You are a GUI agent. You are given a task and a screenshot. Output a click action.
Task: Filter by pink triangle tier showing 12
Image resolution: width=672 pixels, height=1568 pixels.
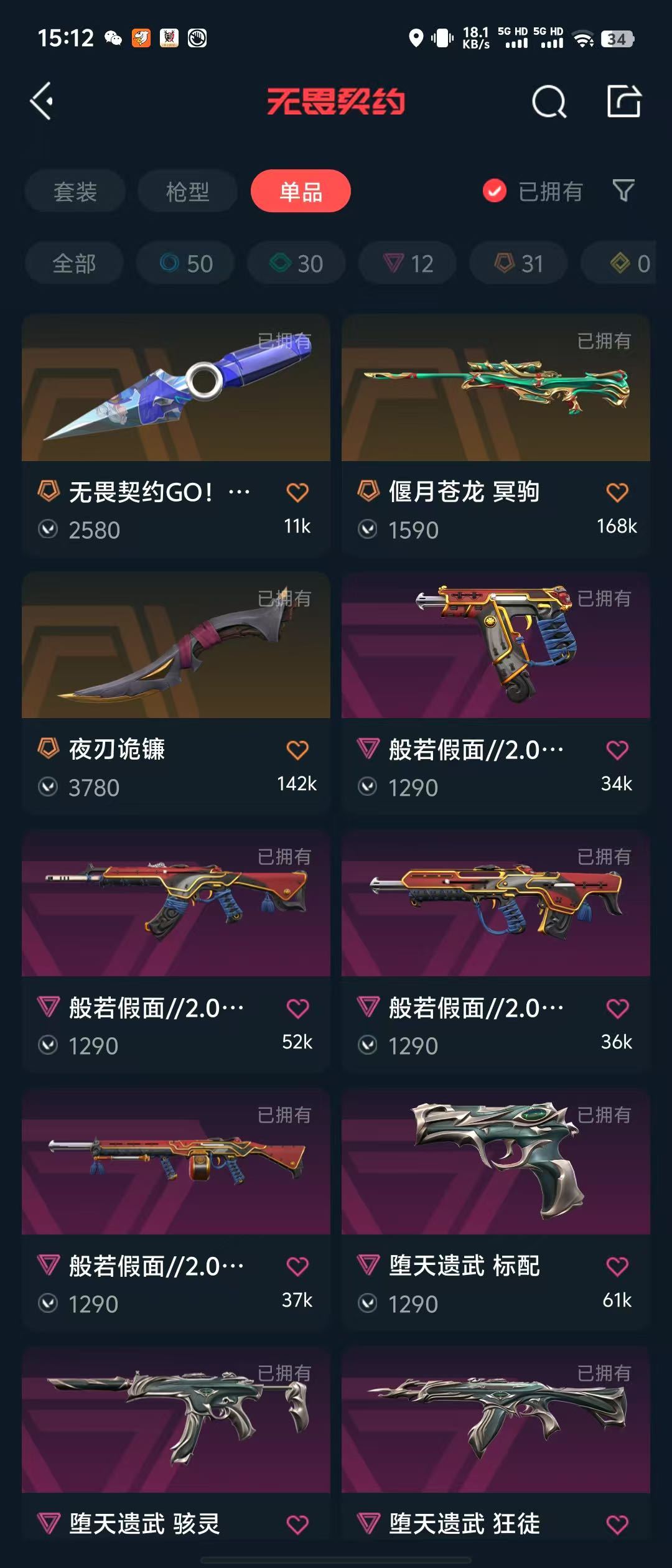coord(408,263)
